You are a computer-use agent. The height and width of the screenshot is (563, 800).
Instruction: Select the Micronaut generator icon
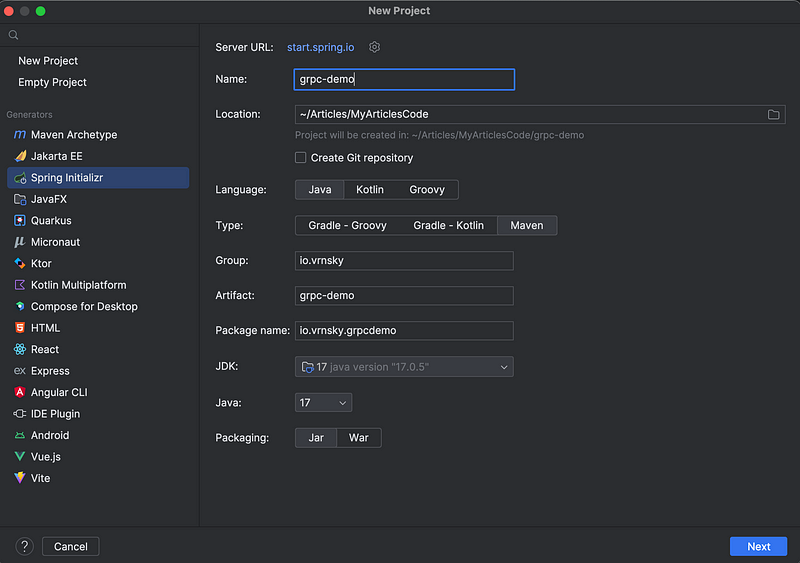tap(20, 242)
